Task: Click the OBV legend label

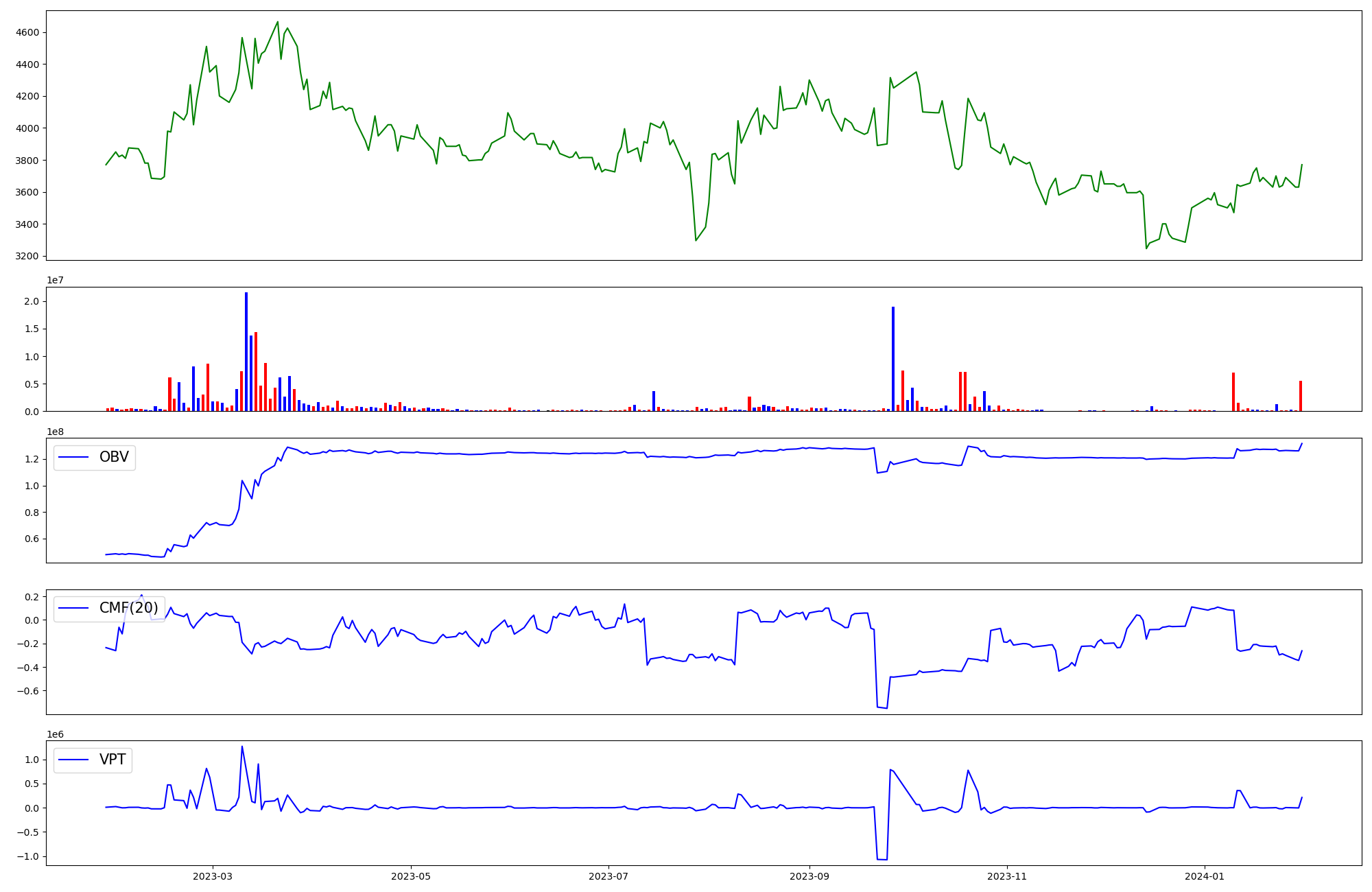Action: click(x=114, y=457)
